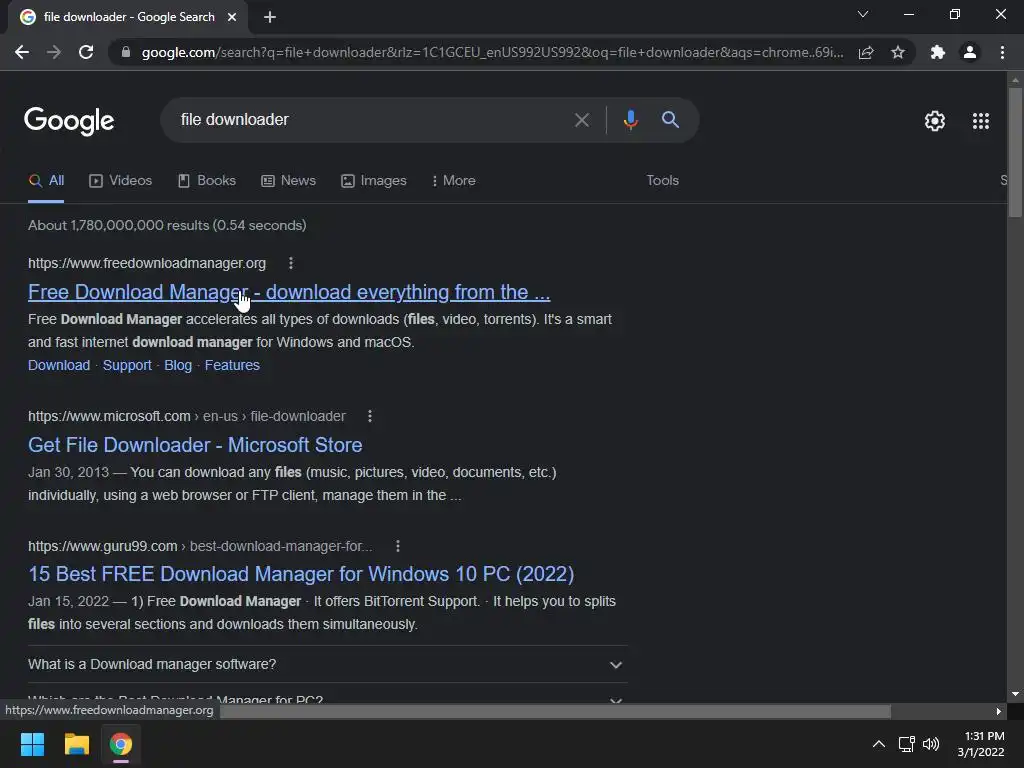Open the volume tray icon
The height and width of the screenshot is (768, 1024).
931,744
